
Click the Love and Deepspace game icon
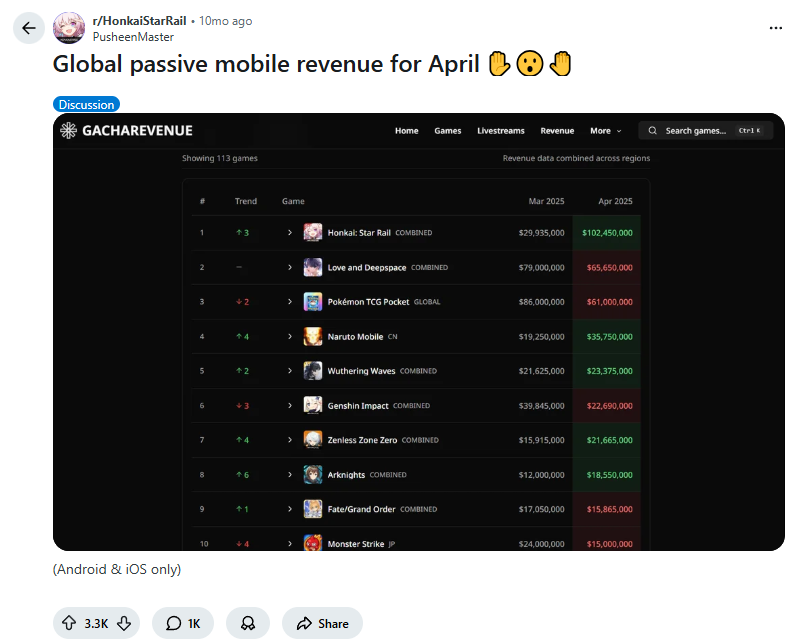click(x=313, y=267)
